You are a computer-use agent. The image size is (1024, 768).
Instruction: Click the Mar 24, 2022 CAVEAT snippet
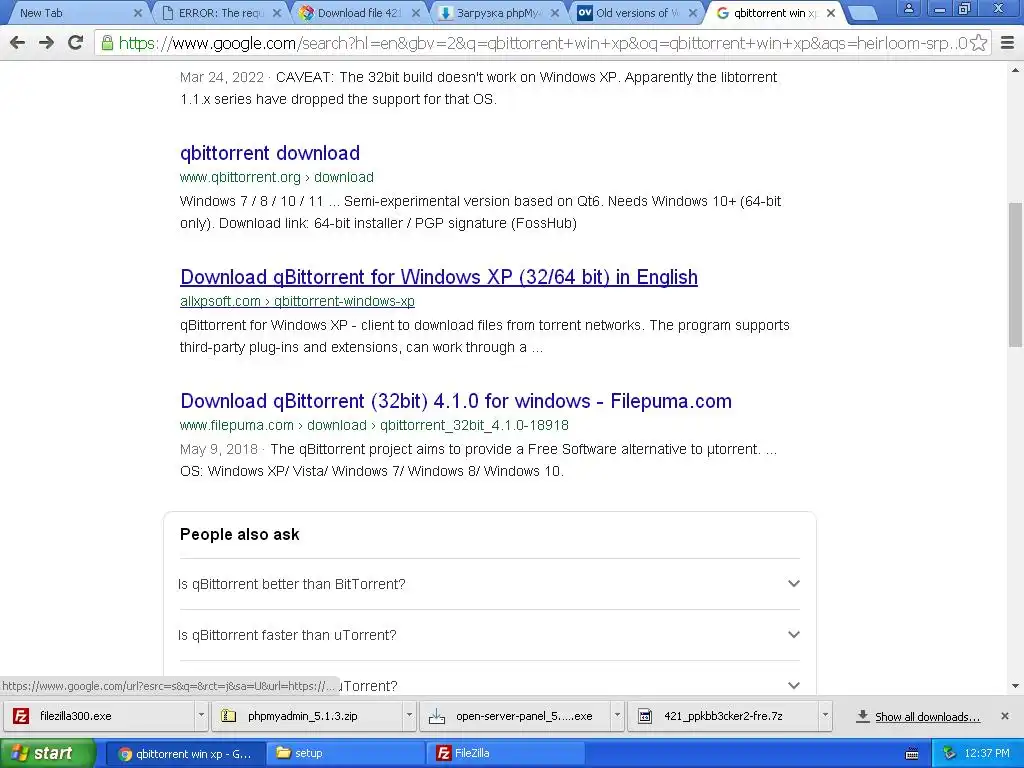pyautogui.click(x=479, y=88)
